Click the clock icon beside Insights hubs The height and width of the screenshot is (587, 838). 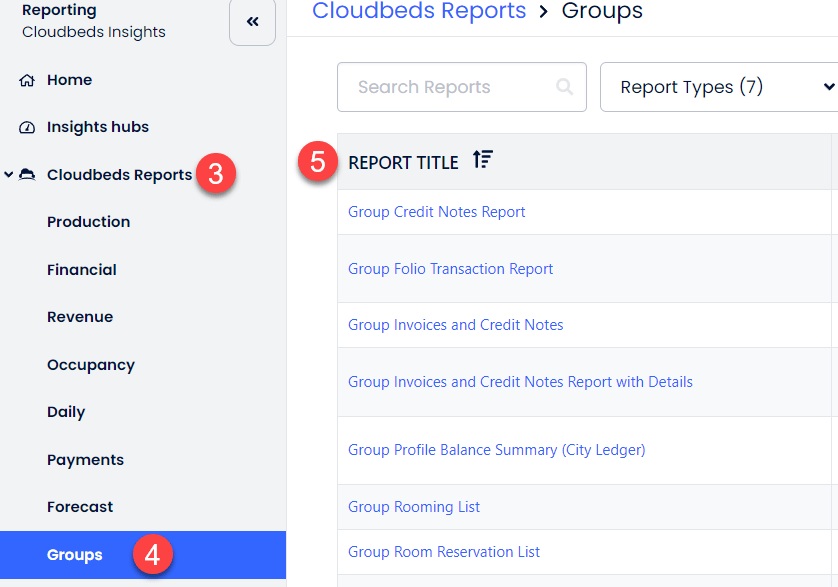pyautogui.click(x=25, y=127)
